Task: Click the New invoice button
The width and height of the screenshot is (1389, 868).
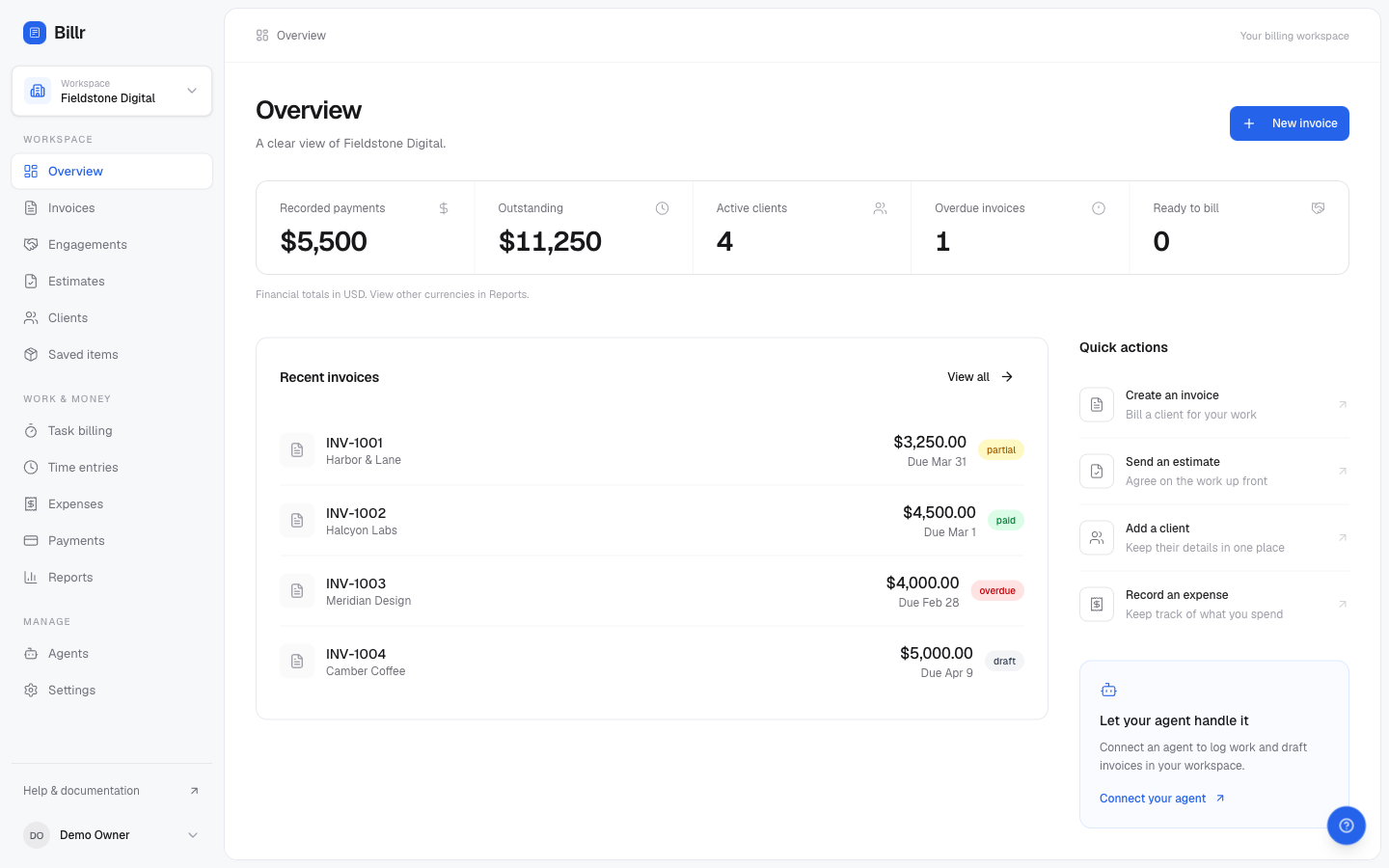Action: coord(1290,123)
